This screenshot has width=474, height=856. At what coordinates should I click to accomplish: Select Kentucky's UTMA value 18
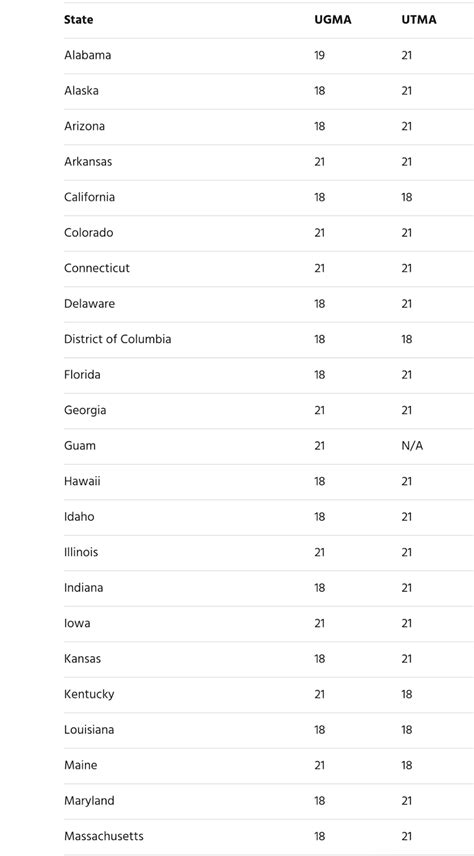(407, 694)
